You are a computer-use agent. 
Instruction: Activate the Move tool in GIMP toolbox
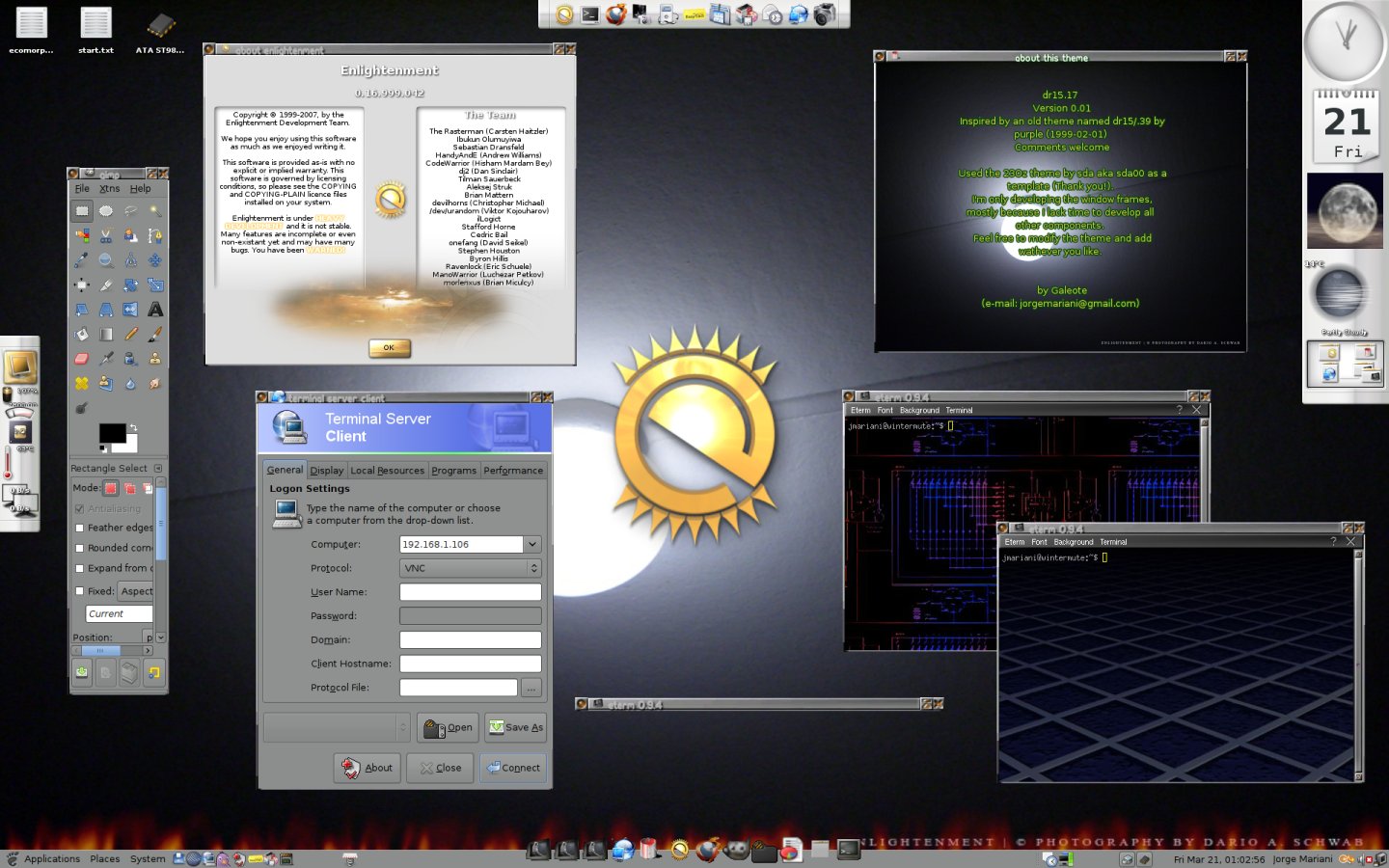point(154,260)
